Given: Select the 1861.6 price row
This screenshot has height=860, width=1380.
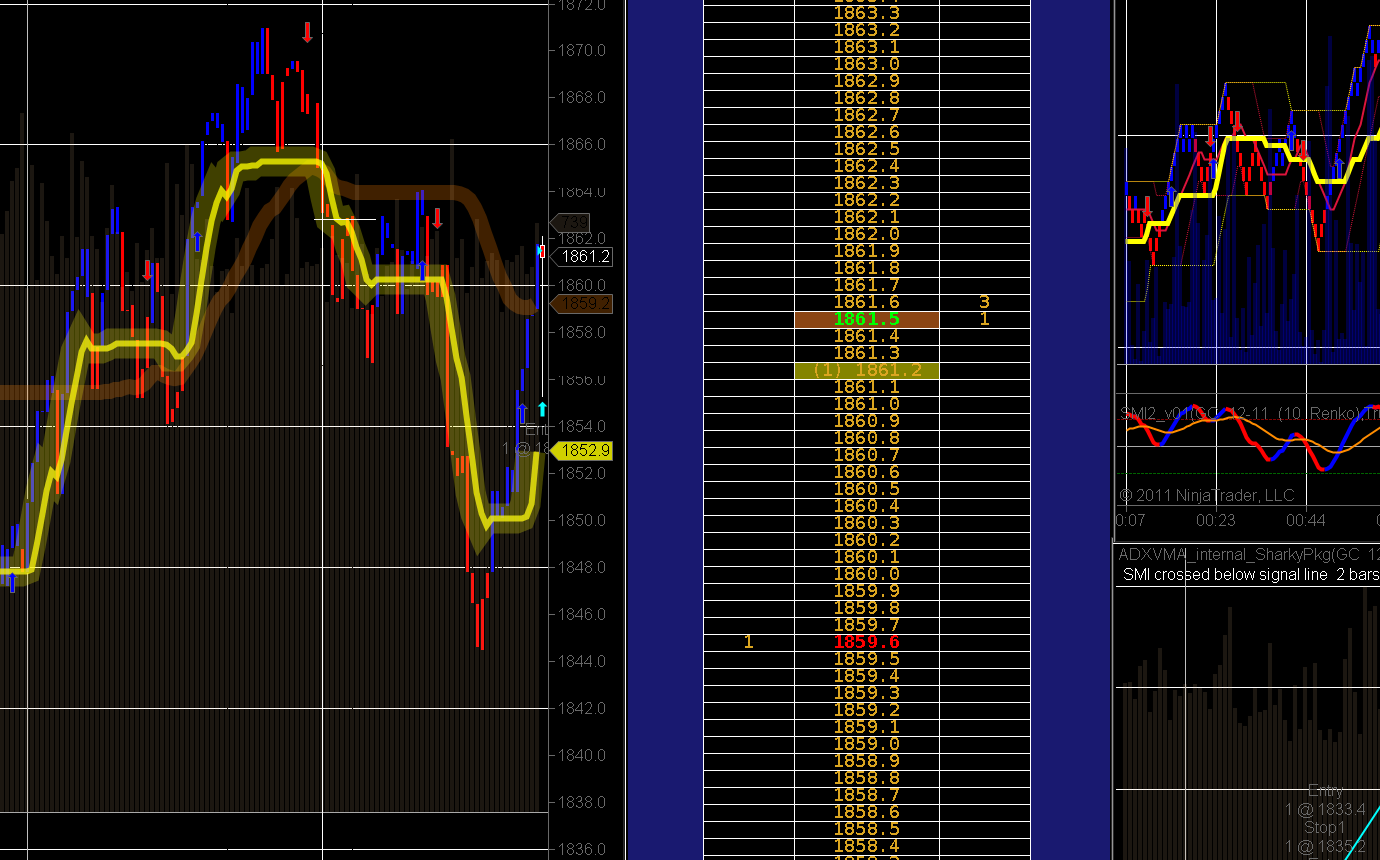Looking at the screenshot, I should pos(866,302).
